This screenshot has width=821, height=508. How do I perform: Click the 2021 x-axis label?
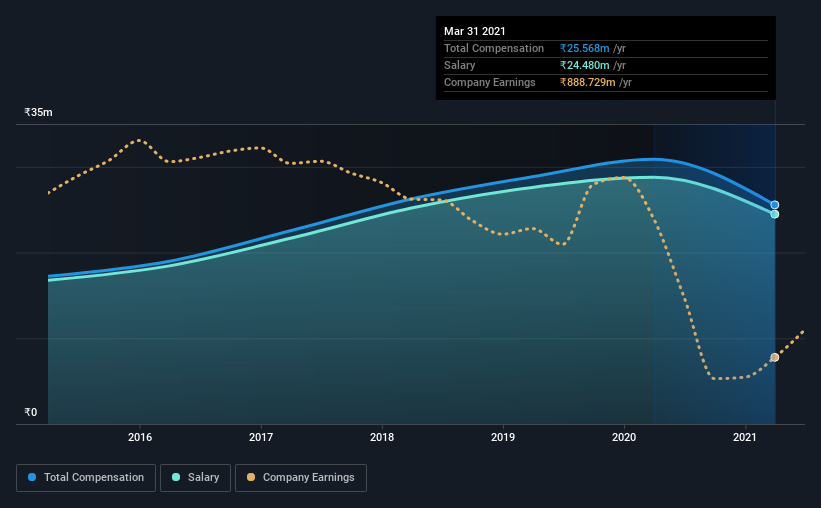coord(745,437)
